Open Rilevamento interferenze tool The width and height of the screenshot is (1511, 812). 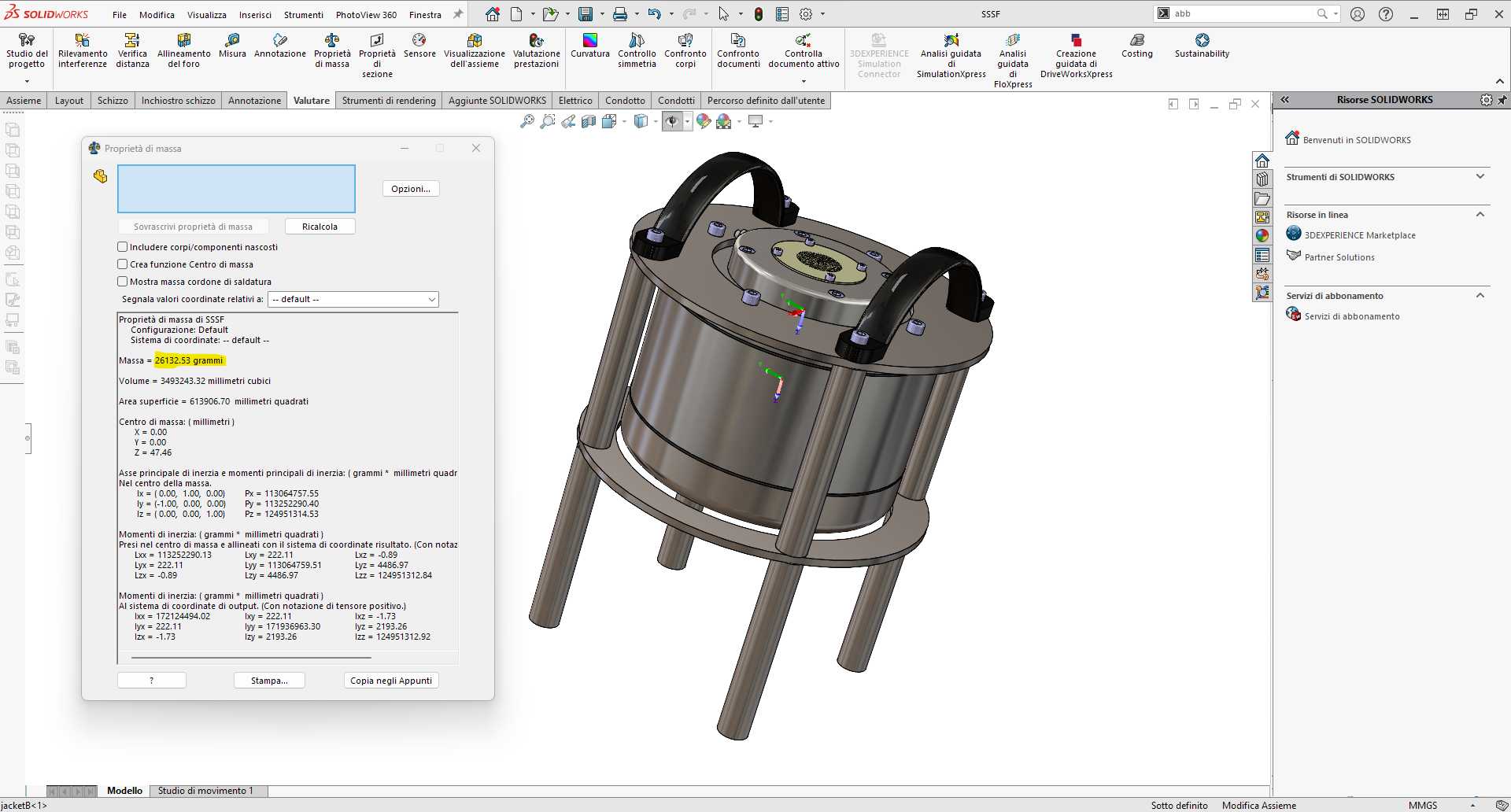click(83, 50)
